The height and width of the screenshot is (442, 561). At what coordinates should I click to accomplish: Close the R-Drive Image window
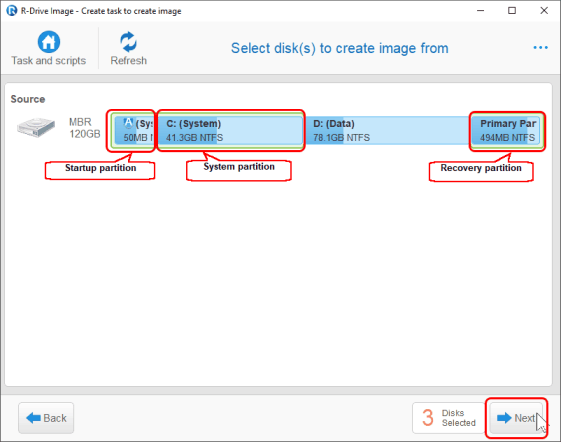[x=544, y=11]
